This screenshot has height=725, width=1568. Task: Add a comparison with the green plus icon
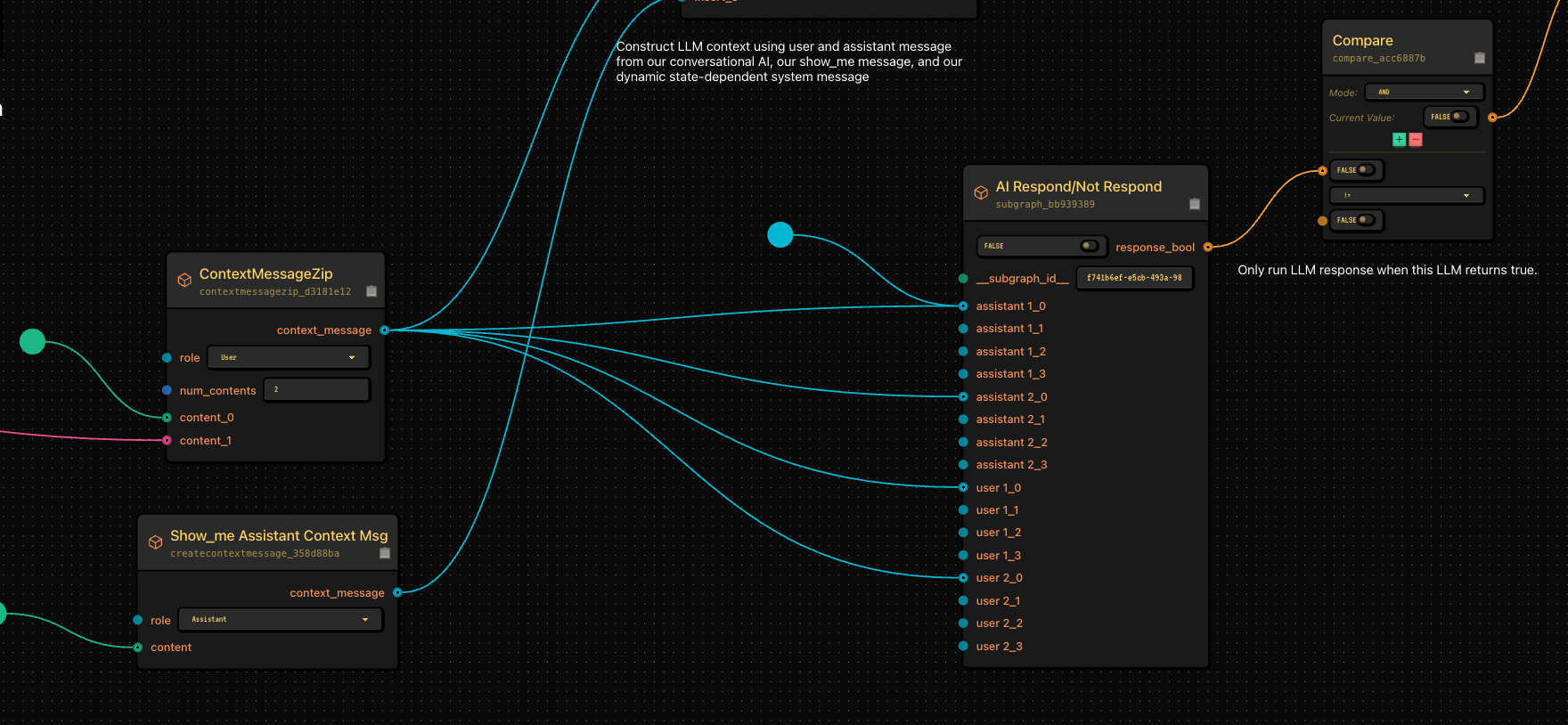click(1399, 140)
